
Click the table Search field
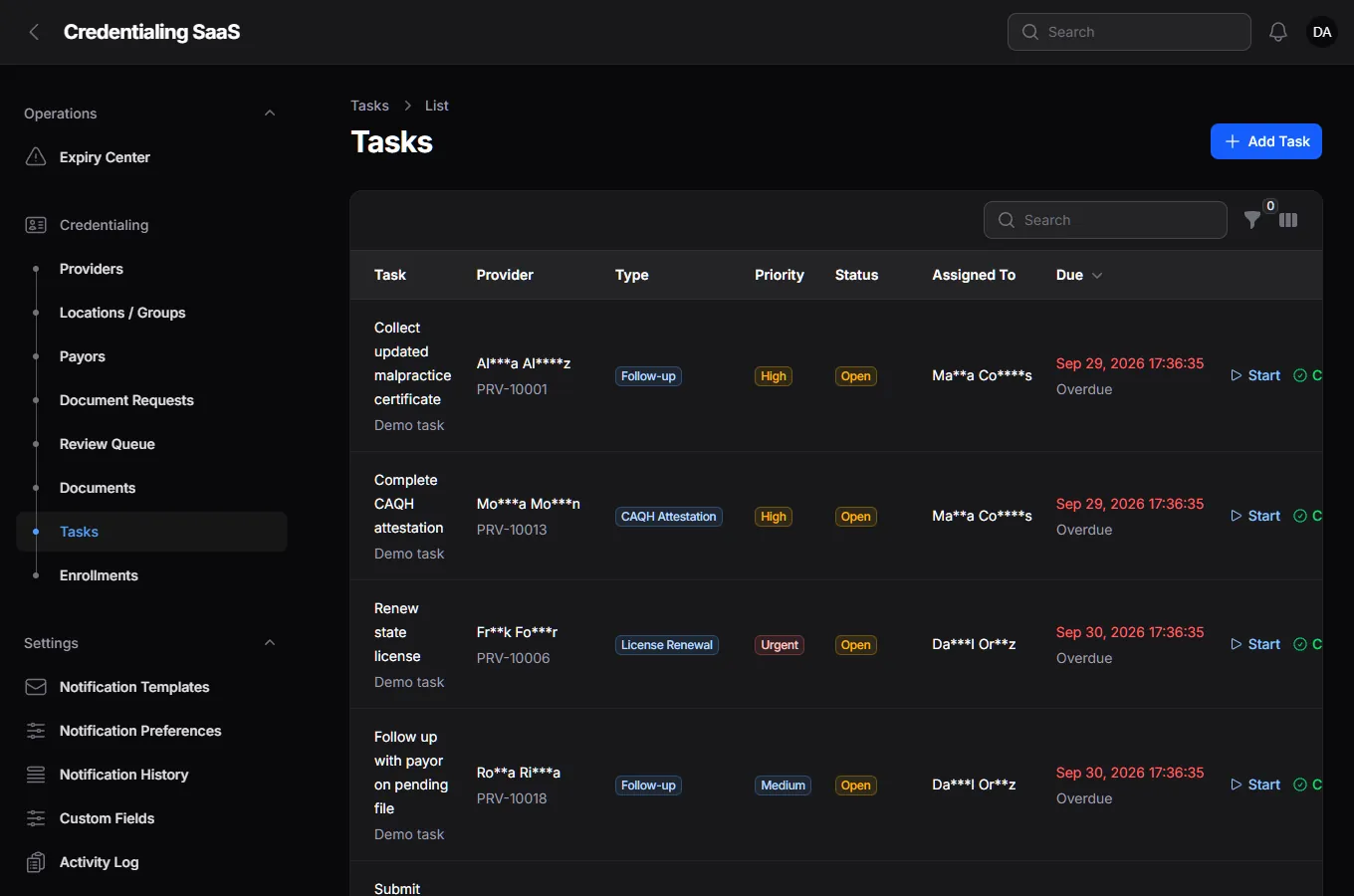[x=1105, y=220]
